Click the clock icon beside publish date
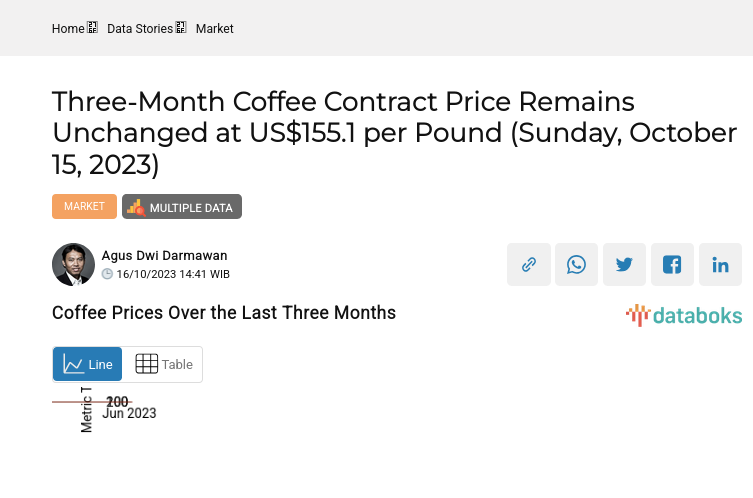 107,274
